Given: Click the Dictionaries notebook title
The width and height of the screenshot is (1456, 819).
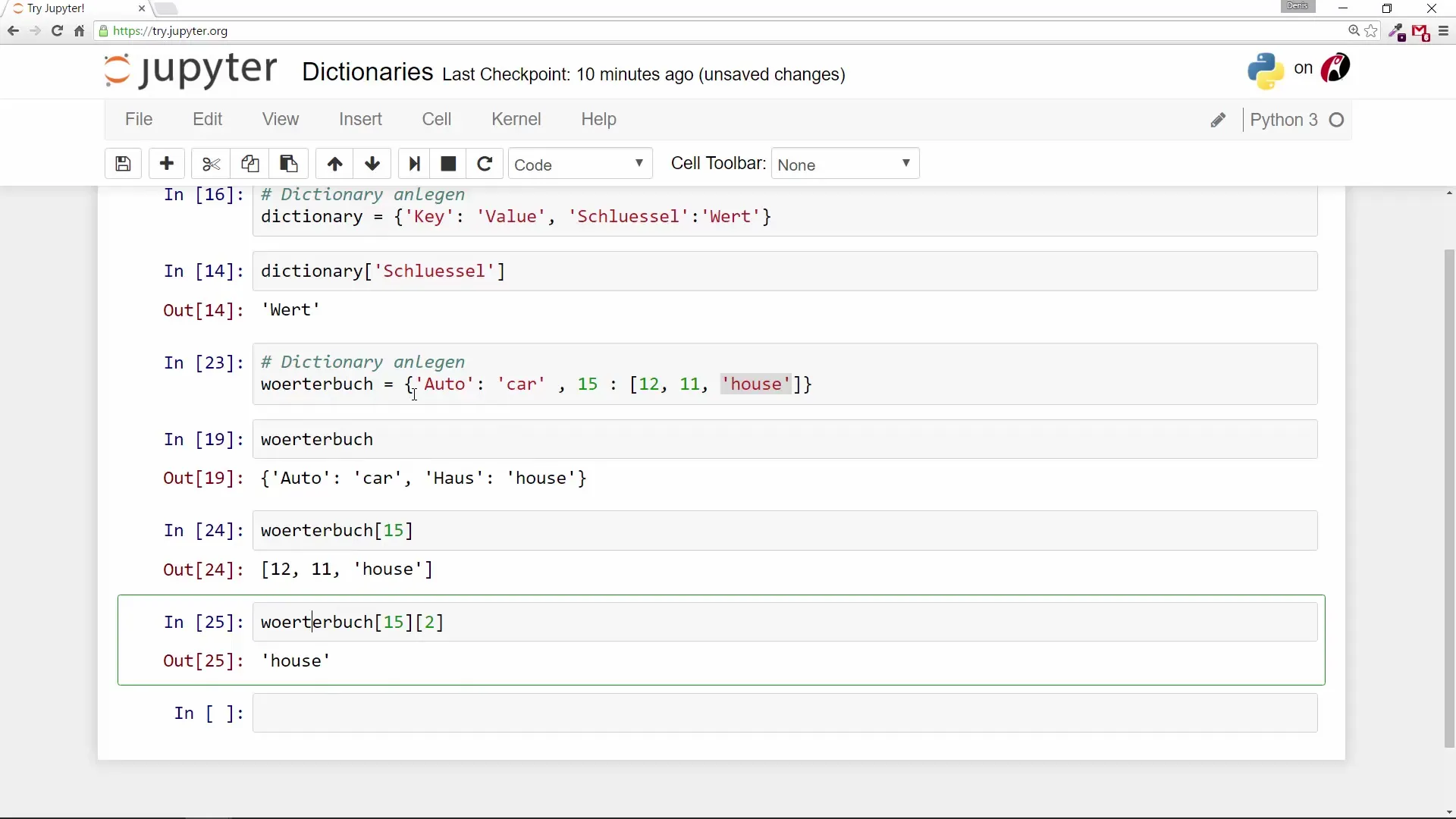Looking at the screenshot, I should tap(367, 72).
